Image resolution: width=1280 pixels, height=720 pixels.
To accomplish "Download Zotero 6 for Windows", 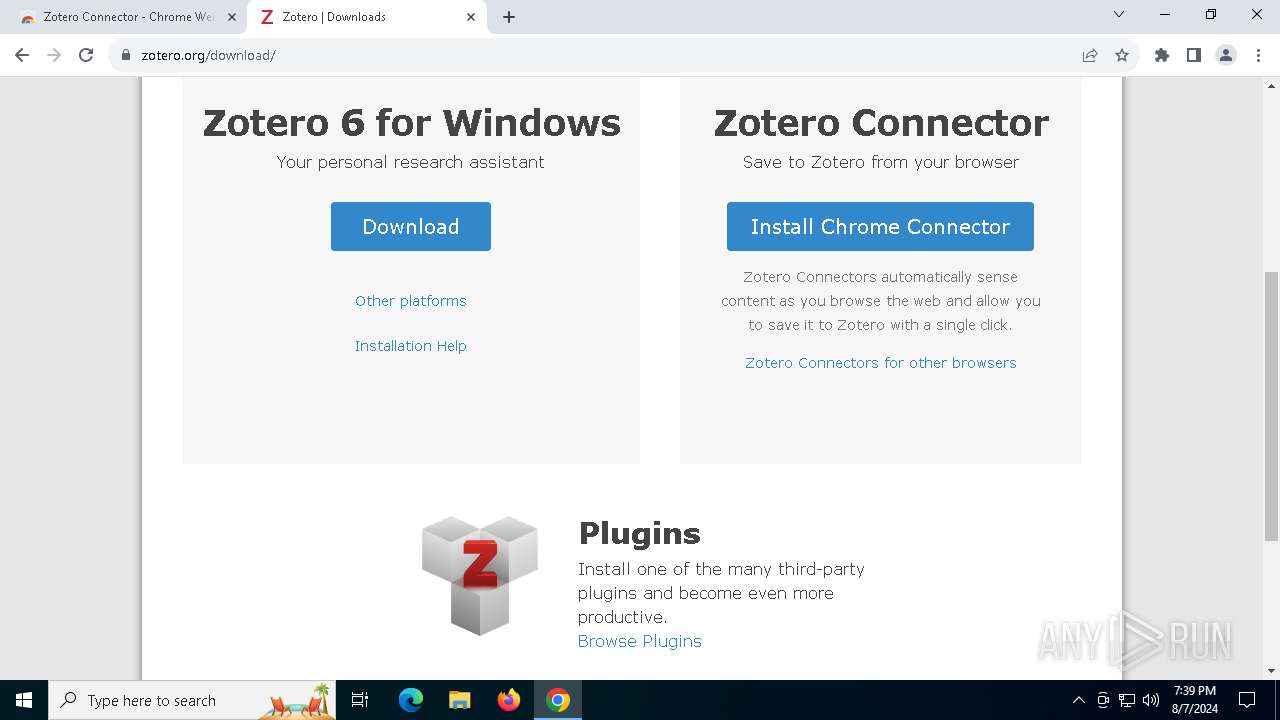I will 411,226.
